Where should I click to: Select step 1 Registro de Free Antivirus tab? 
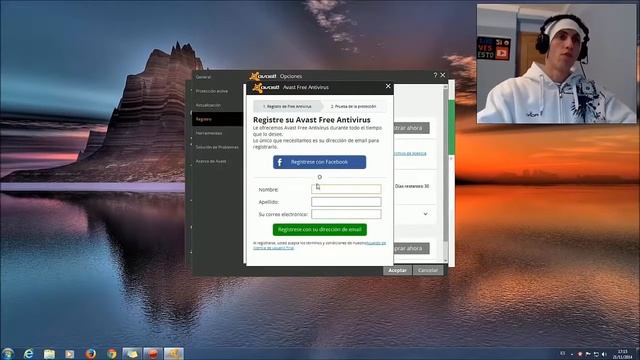point(287,107)
